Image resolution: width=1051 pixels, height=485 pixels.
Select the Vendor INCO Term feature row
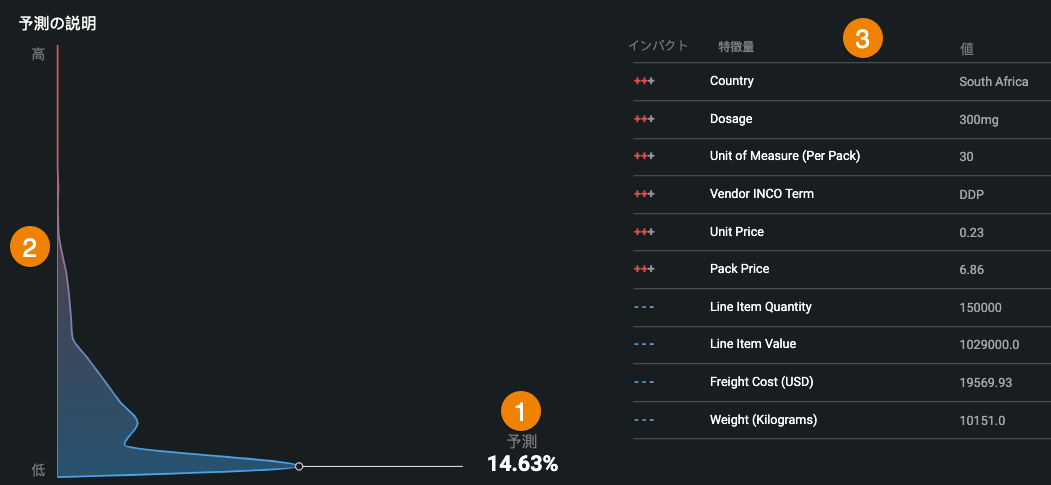tap(761, 194)
